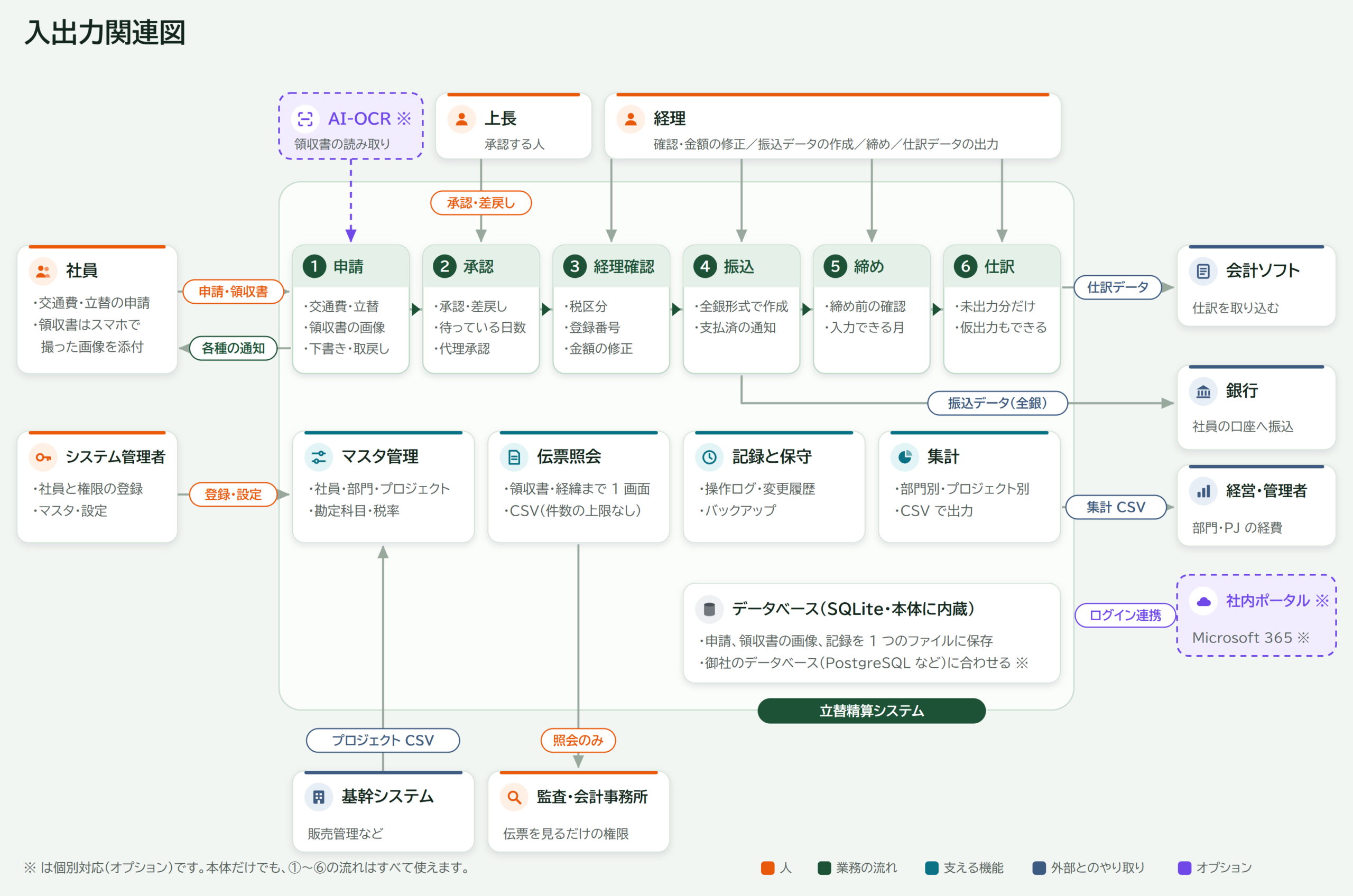
Task: Click the 記録と保守 clock icon
Action: [709, 457]
